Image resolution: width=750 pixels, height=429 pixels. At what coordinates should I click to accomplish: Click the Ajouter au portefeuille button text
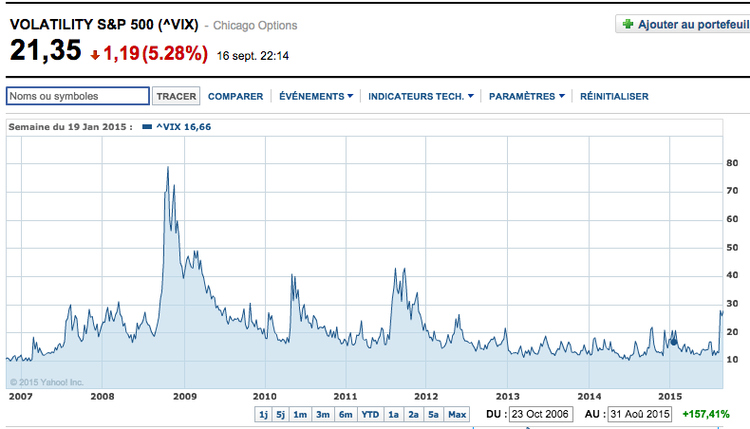point(694,24)
